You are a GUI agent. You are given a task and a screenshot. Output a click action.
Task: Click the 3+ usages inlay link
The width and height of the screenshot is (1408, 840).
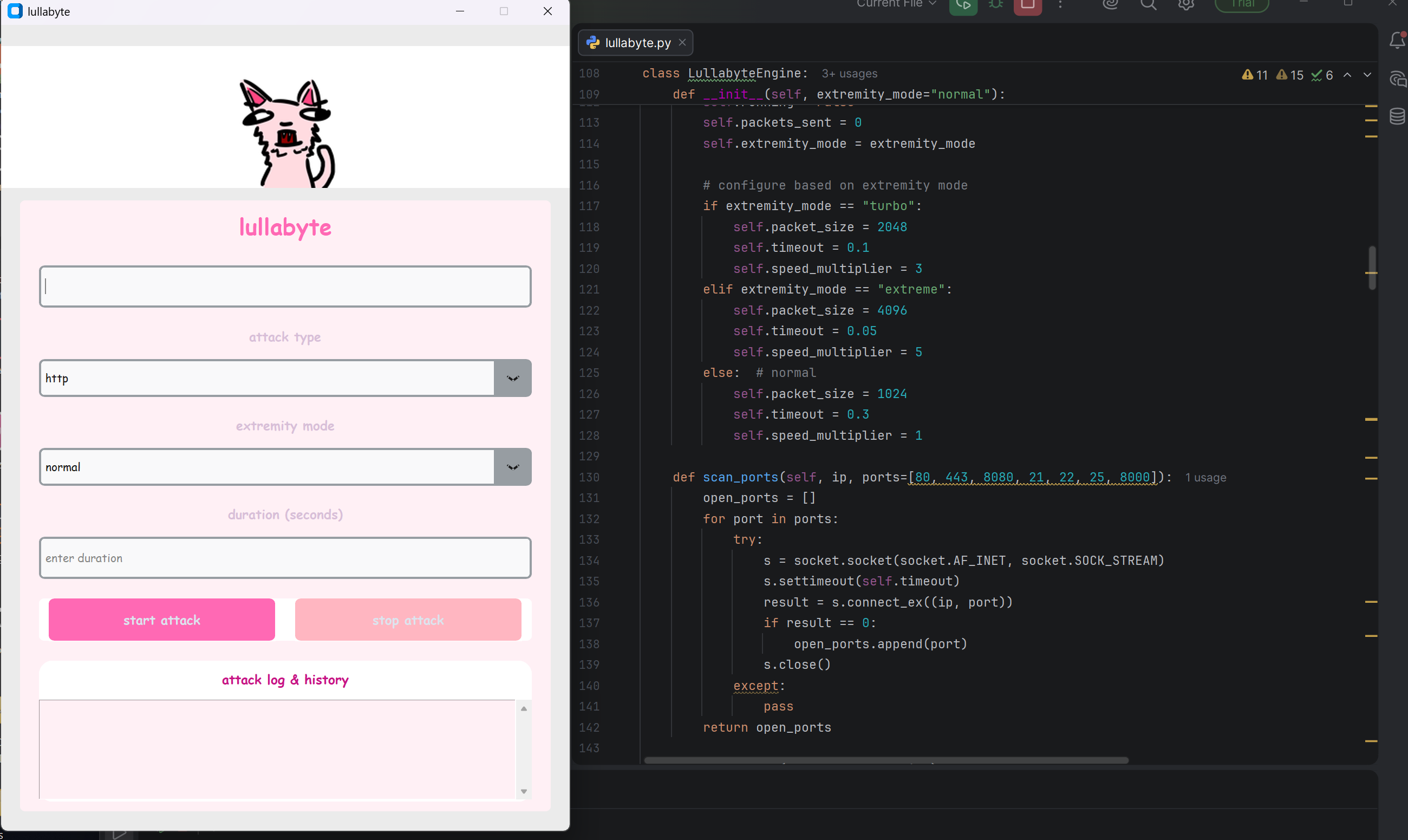coord(849,74)
